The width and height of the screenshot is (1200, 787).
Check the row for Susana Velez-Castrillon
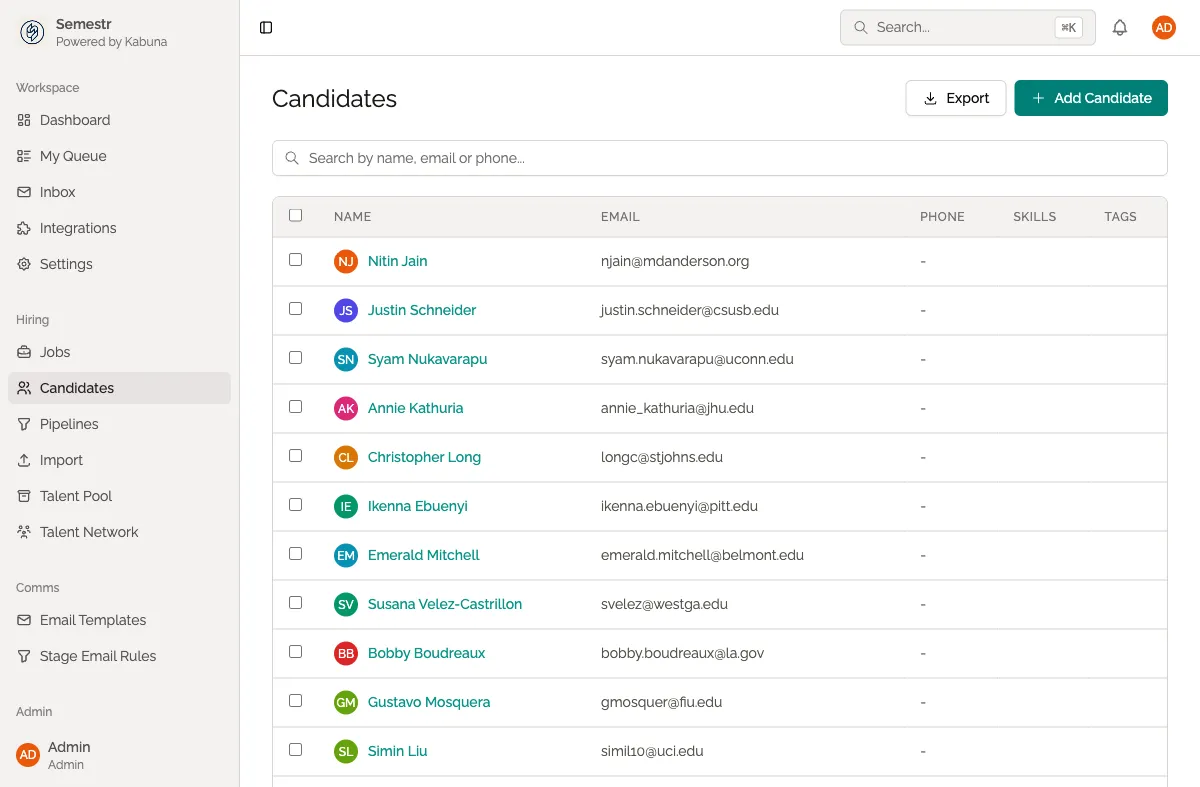point(295,603)
